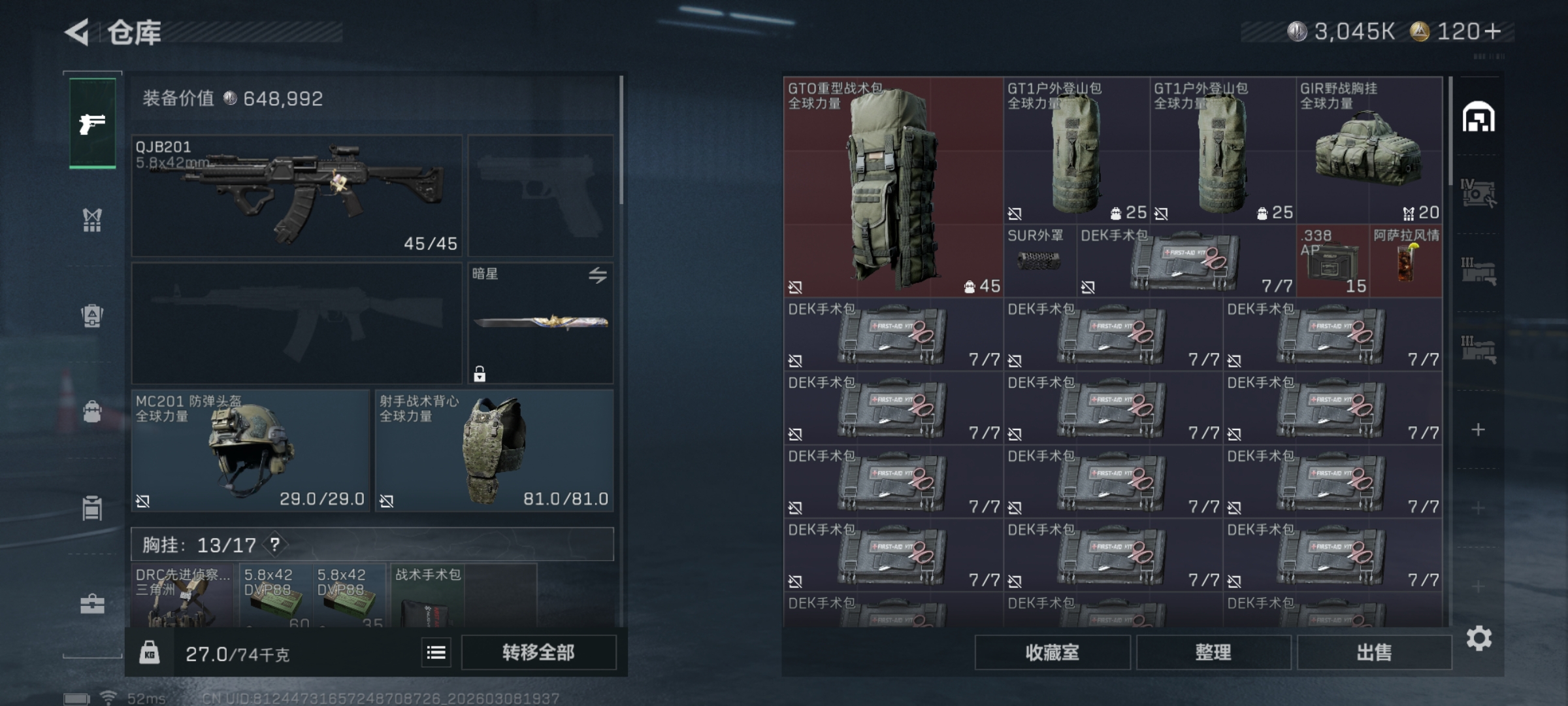Expand the first level III storage container
Image resolution: width=1568 pixels, height=706 pixels.
(1478, 271)
